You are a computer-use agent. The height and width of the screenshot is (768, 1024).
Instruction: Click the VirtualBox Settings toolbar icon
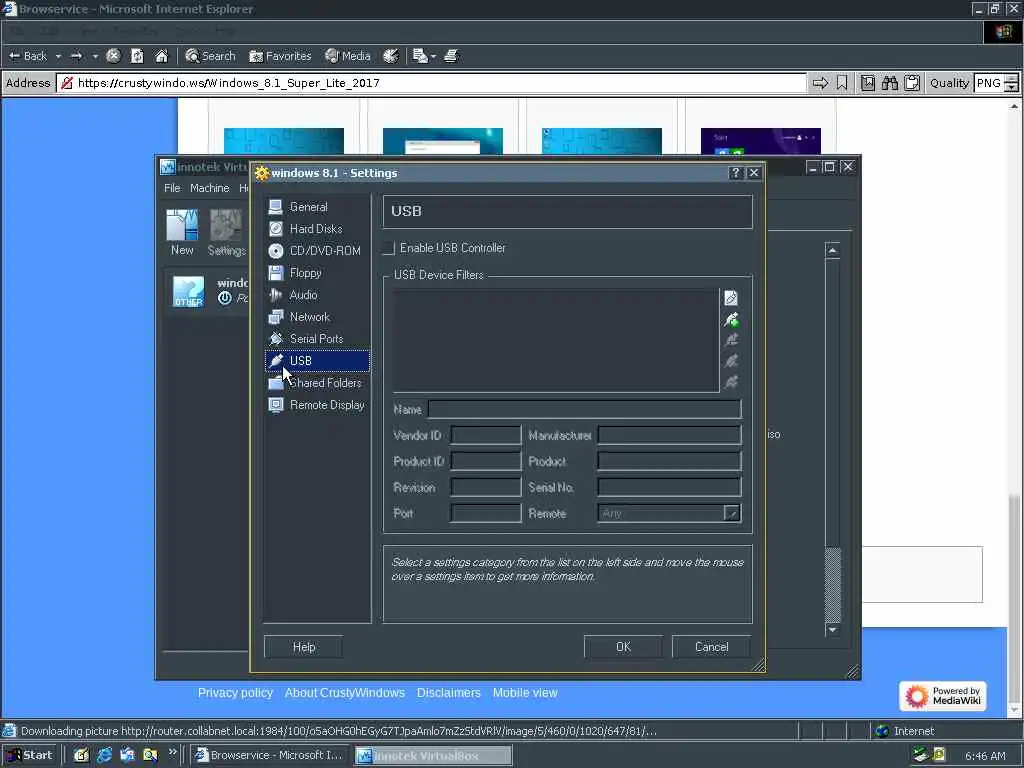(226, 232)
